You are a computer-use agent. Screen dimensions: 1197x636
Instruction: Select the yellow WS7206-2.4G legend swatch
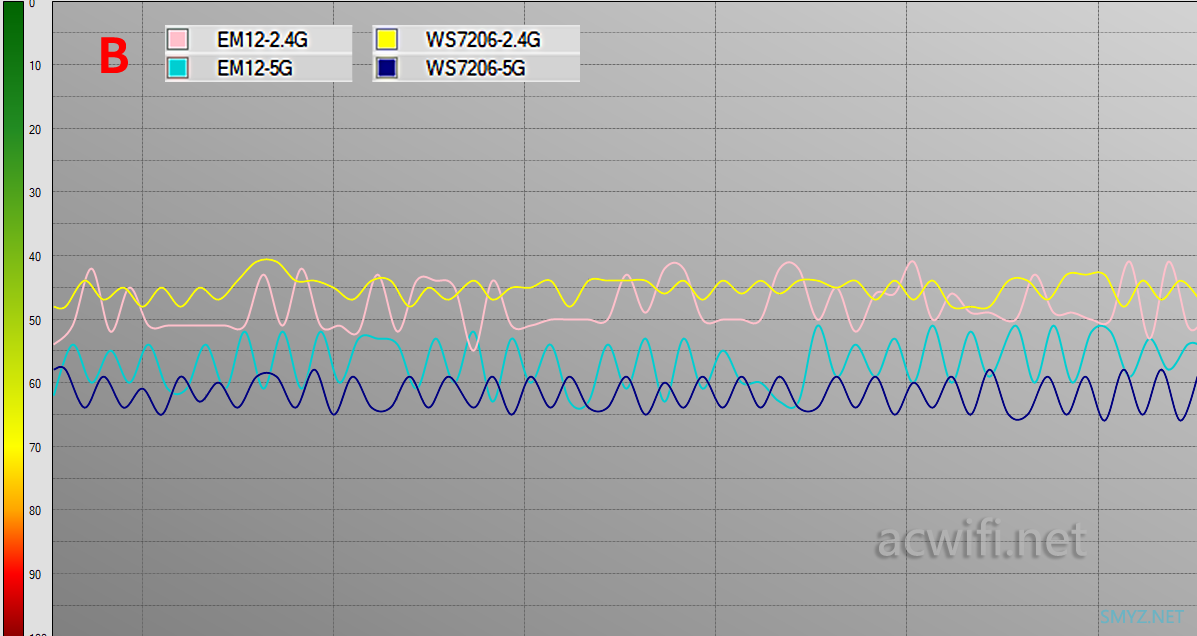(387, 39)
